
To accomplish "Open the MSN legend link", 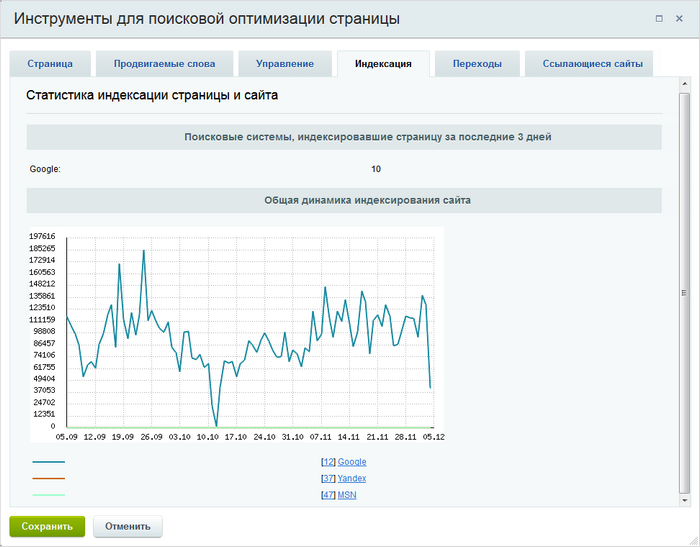I will [x=347, y=495].
